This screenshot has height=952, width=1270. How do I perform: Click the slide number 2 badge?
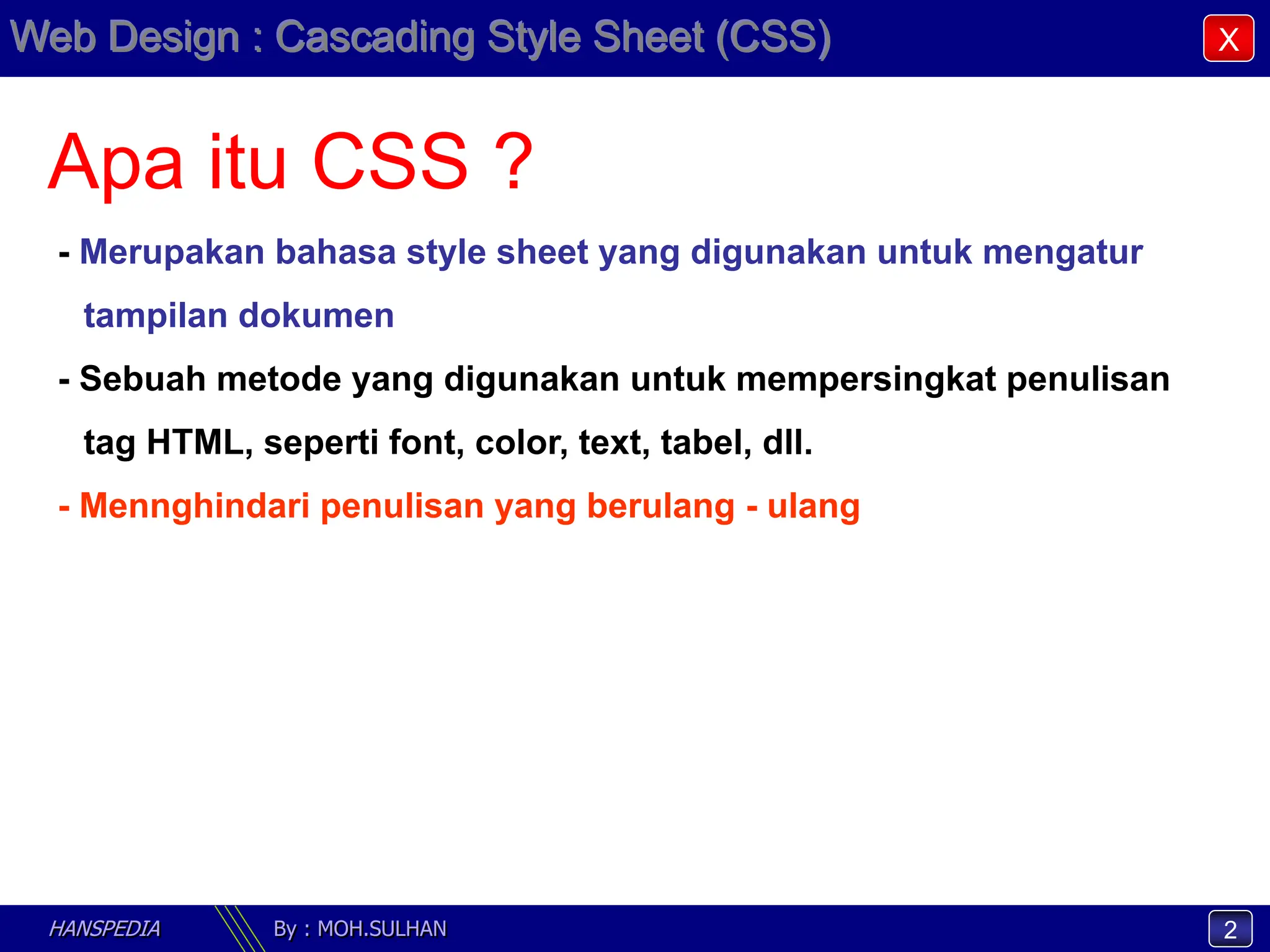tap(1230, 928)
